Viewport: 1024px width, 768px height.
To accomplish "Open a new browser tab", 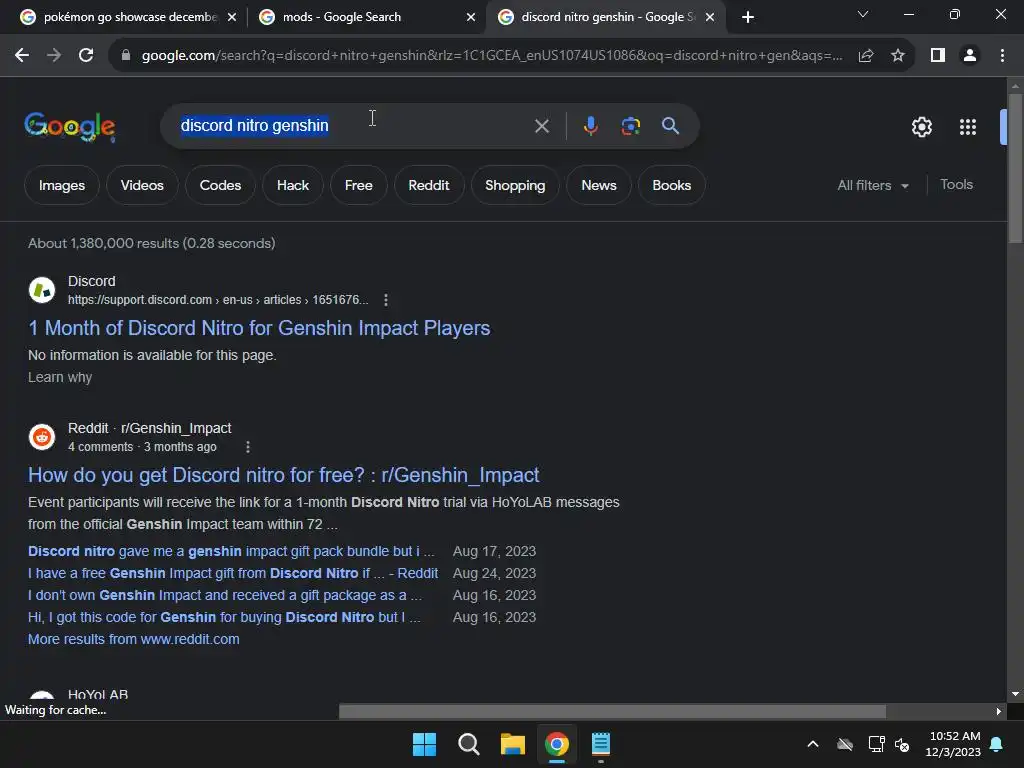I will 748,17.
